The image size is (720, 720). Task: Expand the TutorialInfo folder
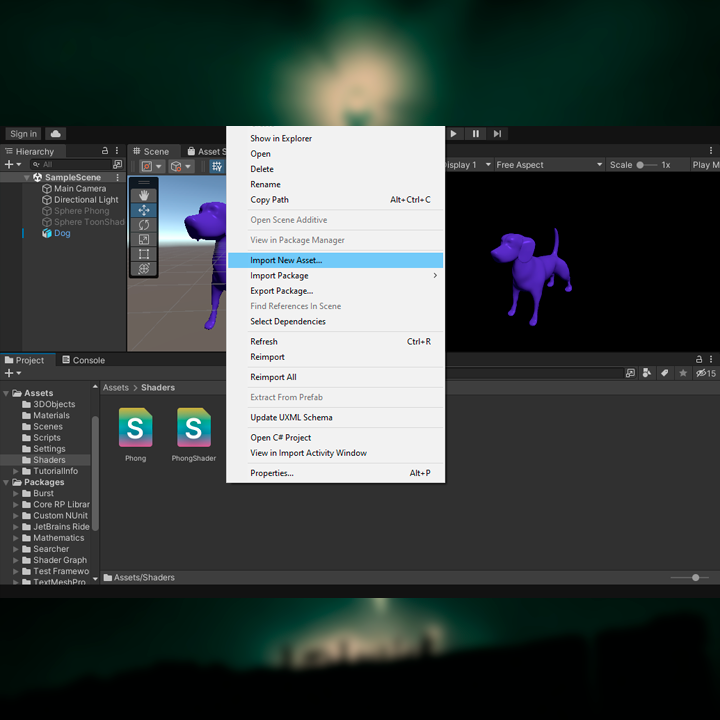16,471
